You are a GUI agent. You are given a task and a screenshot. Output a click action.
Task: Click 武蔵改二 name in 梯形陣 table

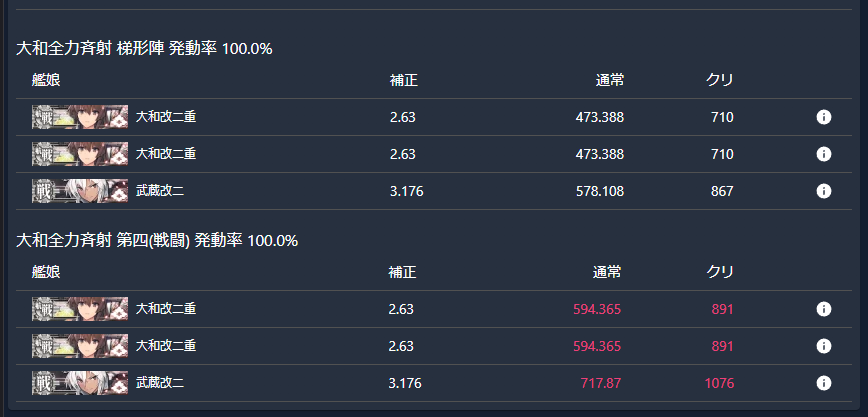[x=160, y=191]
